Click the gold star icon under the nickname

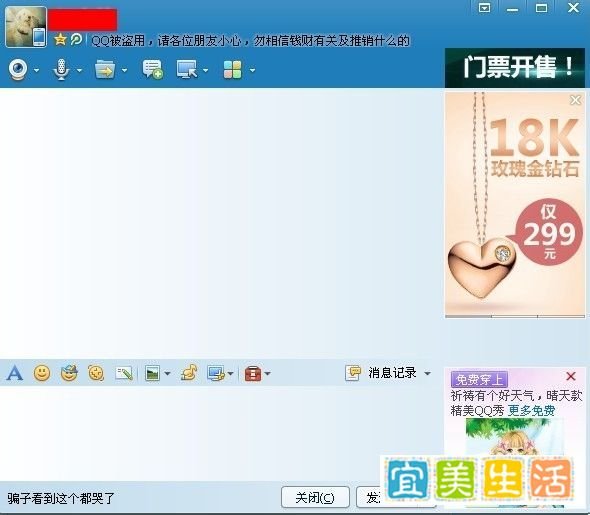tap(60, 39)
